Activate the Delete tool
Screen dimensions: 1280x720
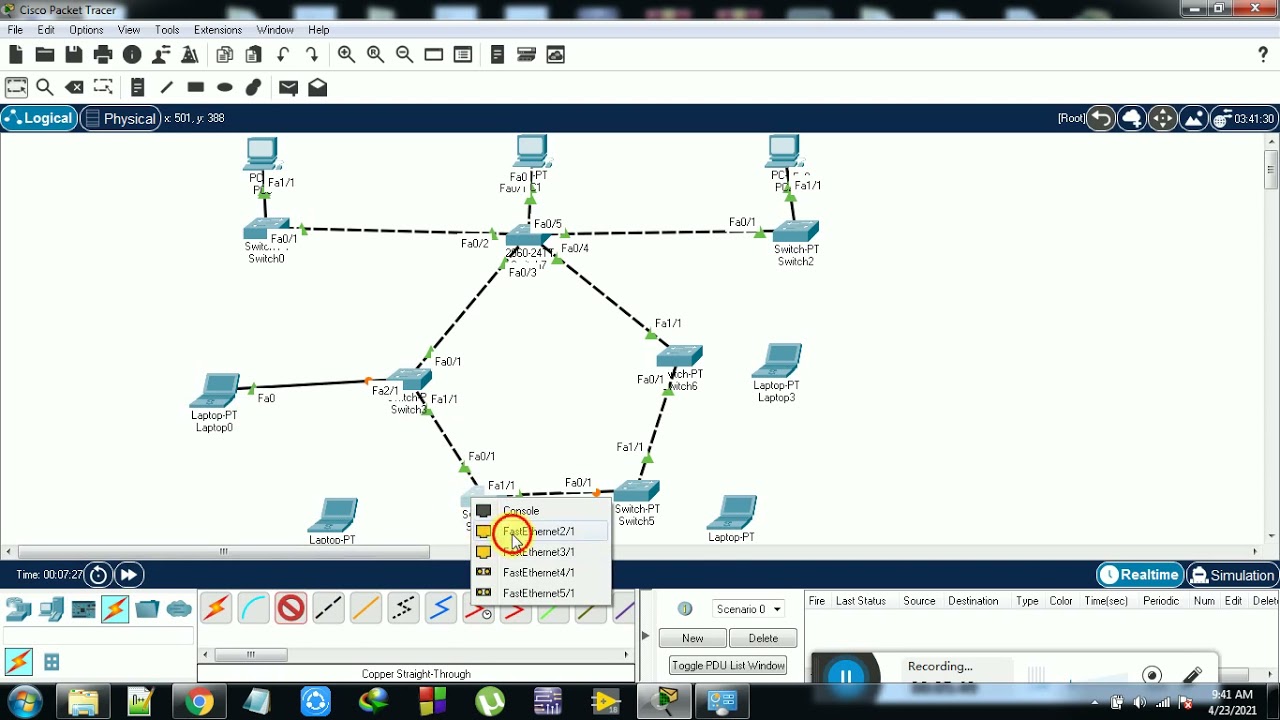point(74,88)
